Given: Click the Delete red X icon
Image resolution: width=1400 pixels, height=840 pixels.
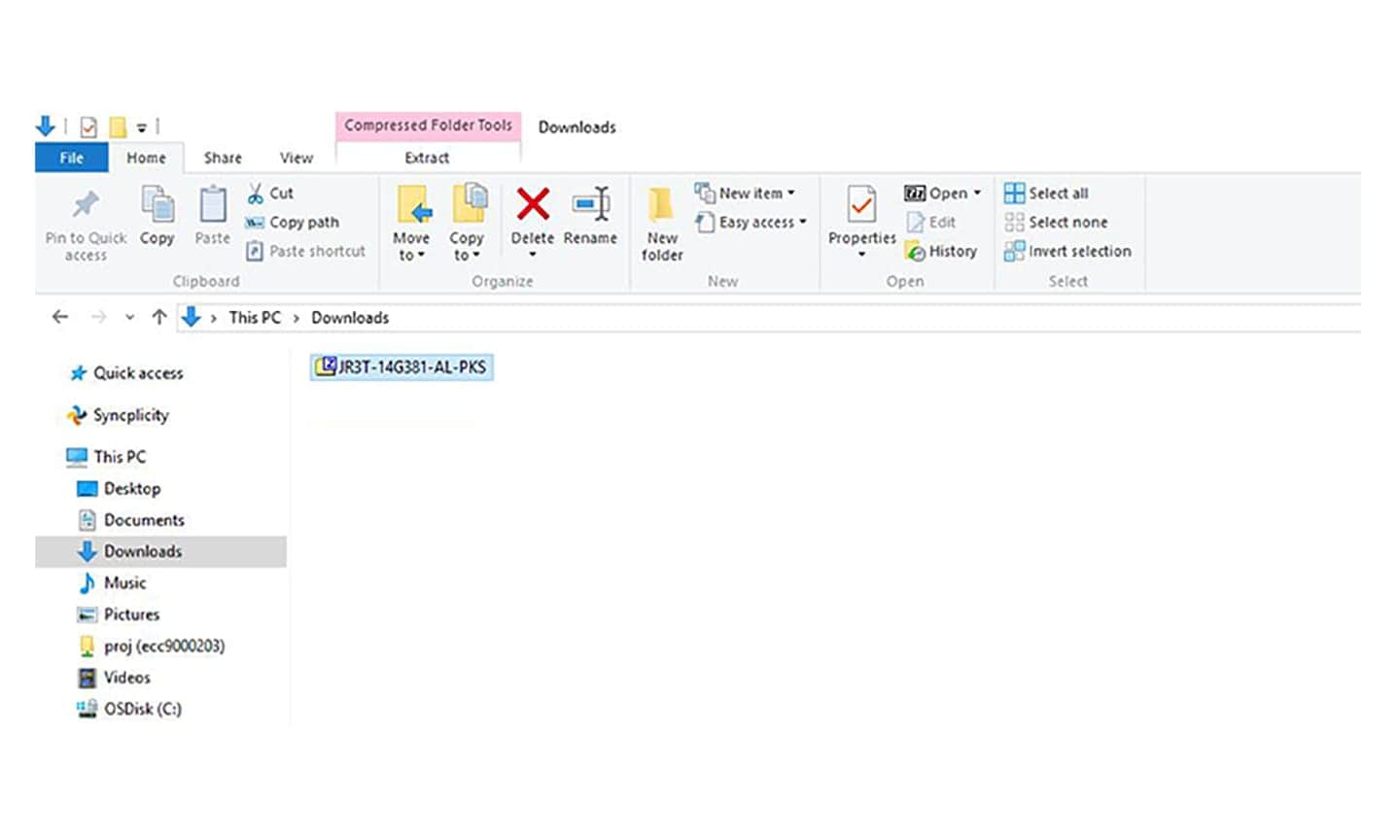Looking at the screenshot, I should pyautogui.click(x=532, y=205).
